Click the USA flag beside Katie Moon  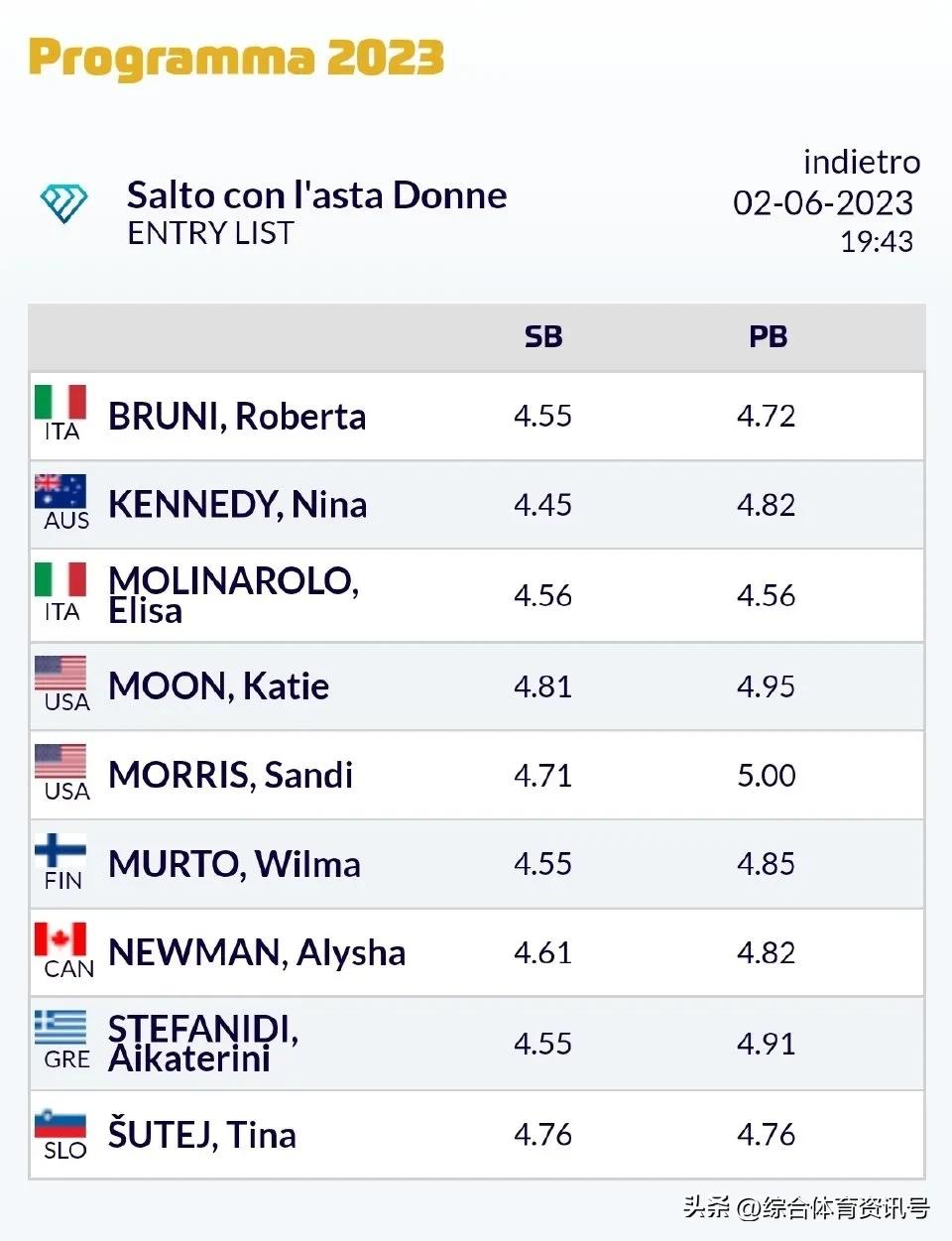[x=60, y=674]
